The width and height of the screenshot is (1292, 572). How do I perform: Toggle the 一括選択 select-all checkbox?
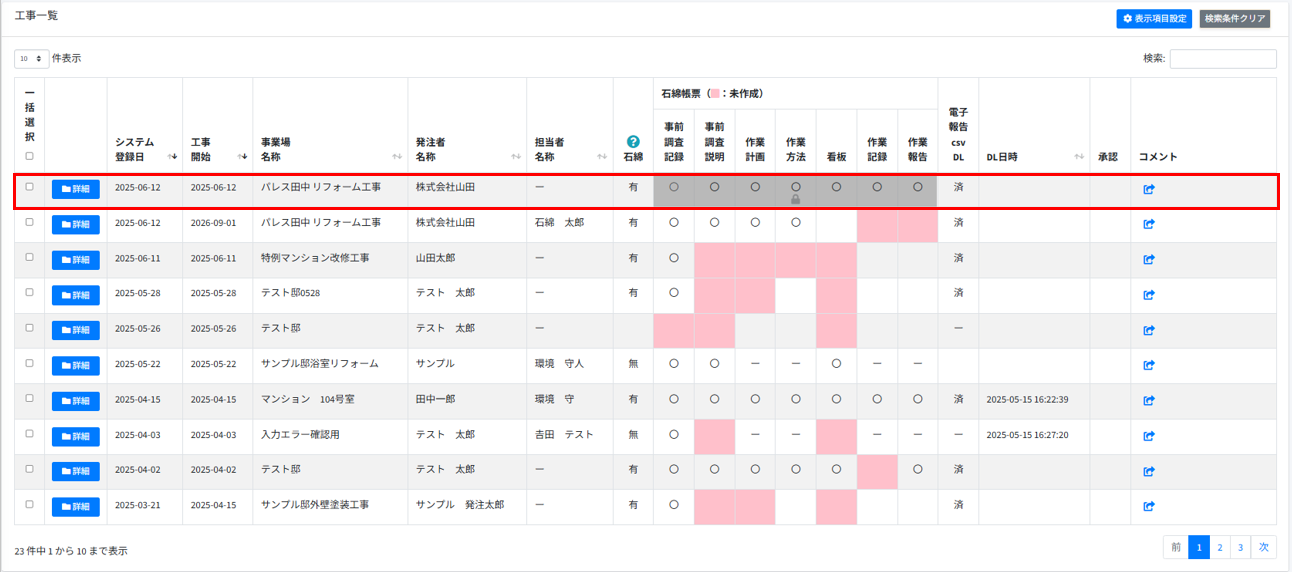[x=29, y=156]
